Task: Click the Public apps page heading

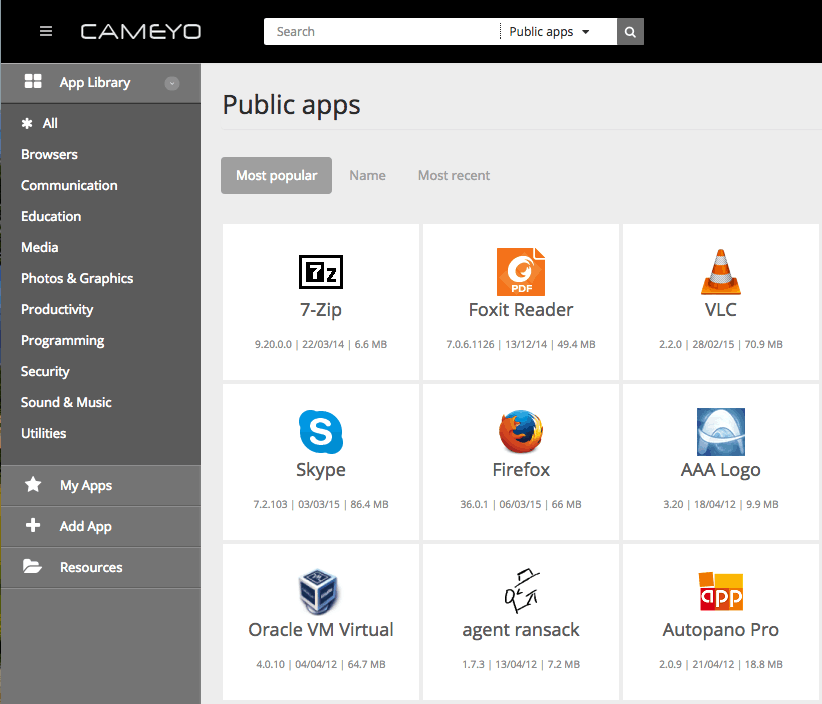Action: (291, 105)
